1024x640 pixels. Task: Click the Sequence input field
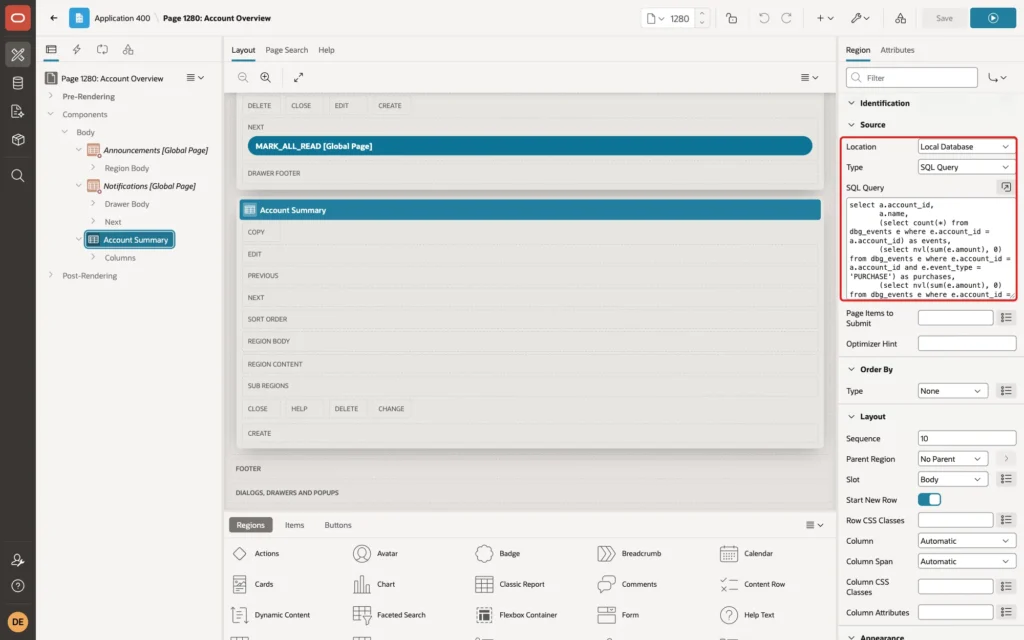967,438
